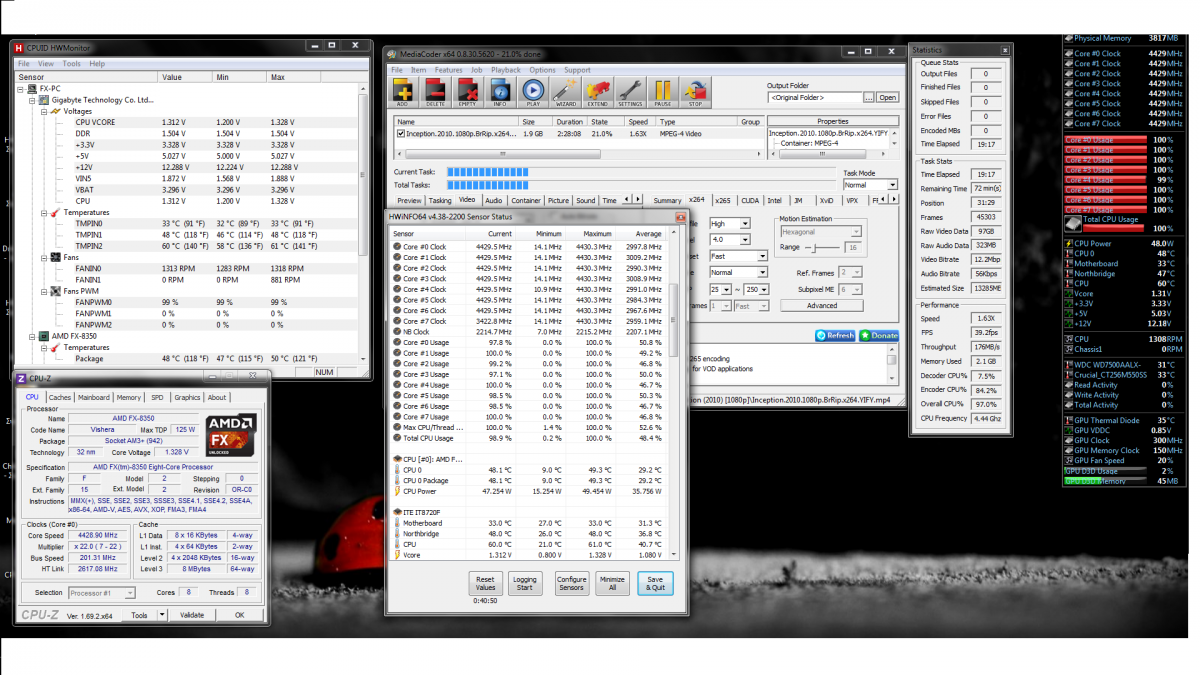The height and width of the screenshot is (675, 1200).
Task: Open the Playback menu in MediaCoder
Action: coord(506,70)
